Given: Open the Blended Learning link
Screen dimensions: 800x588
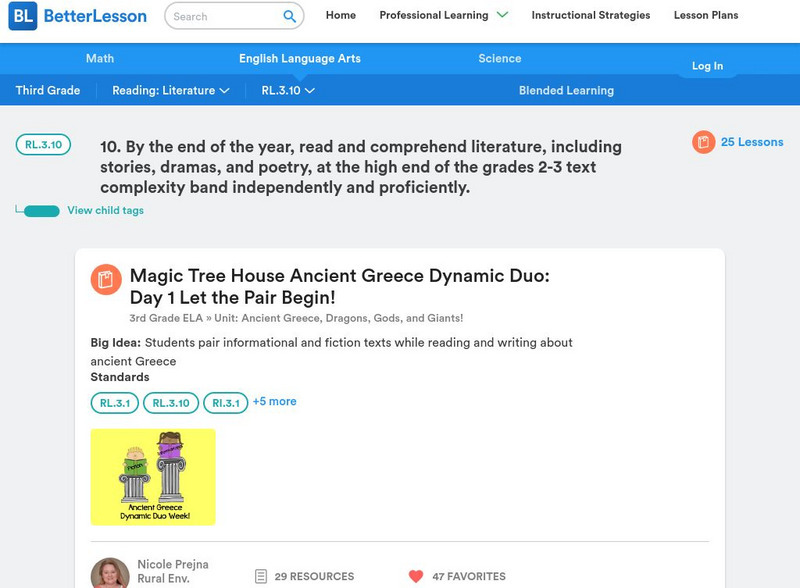Looking at the screenshot, I should [566, 90].
